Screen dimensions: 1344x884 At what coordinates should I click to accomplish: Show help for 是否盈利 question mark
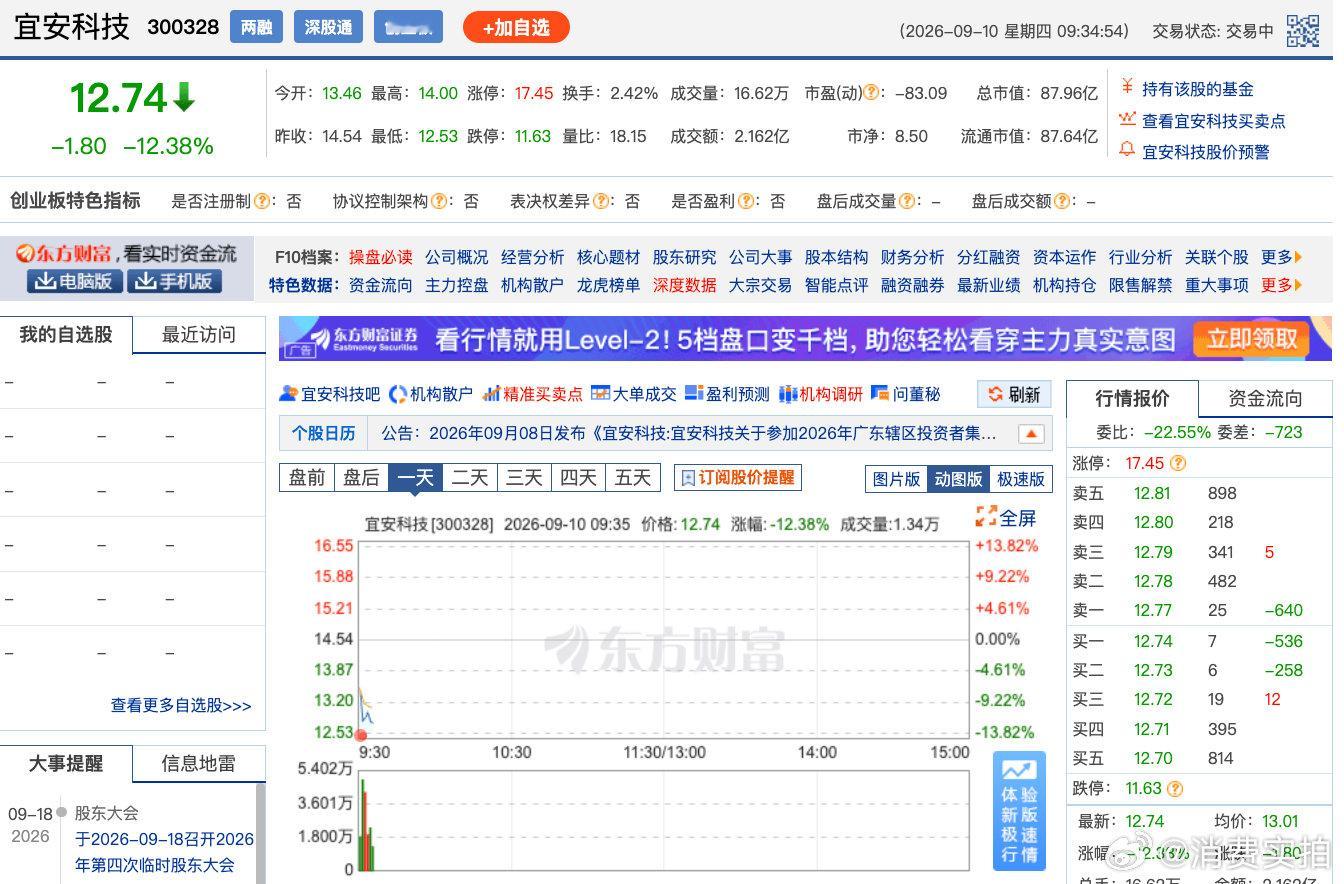(x=745, y=201)
